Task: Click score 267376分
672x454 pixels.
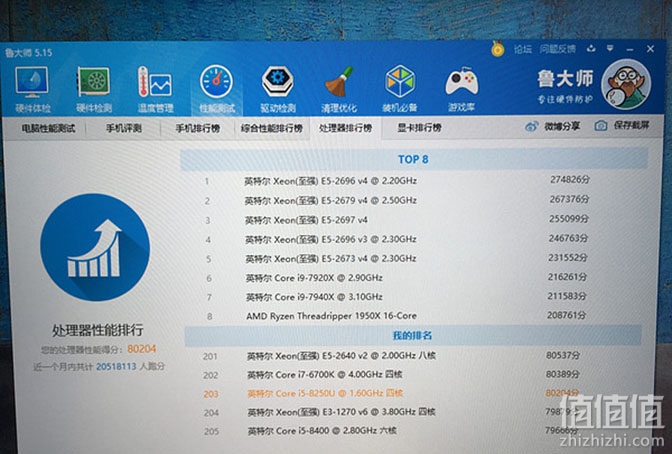Action: coord(569,199)
